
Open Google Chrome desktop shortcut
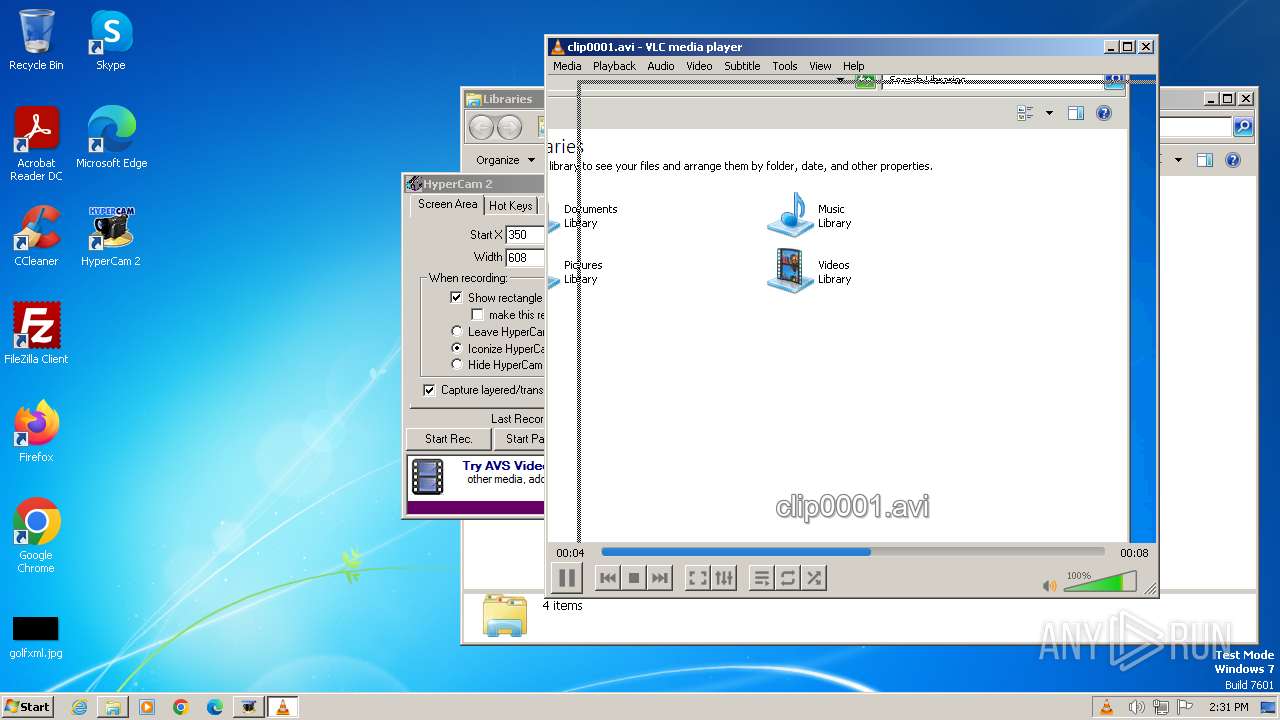[36, 536]
